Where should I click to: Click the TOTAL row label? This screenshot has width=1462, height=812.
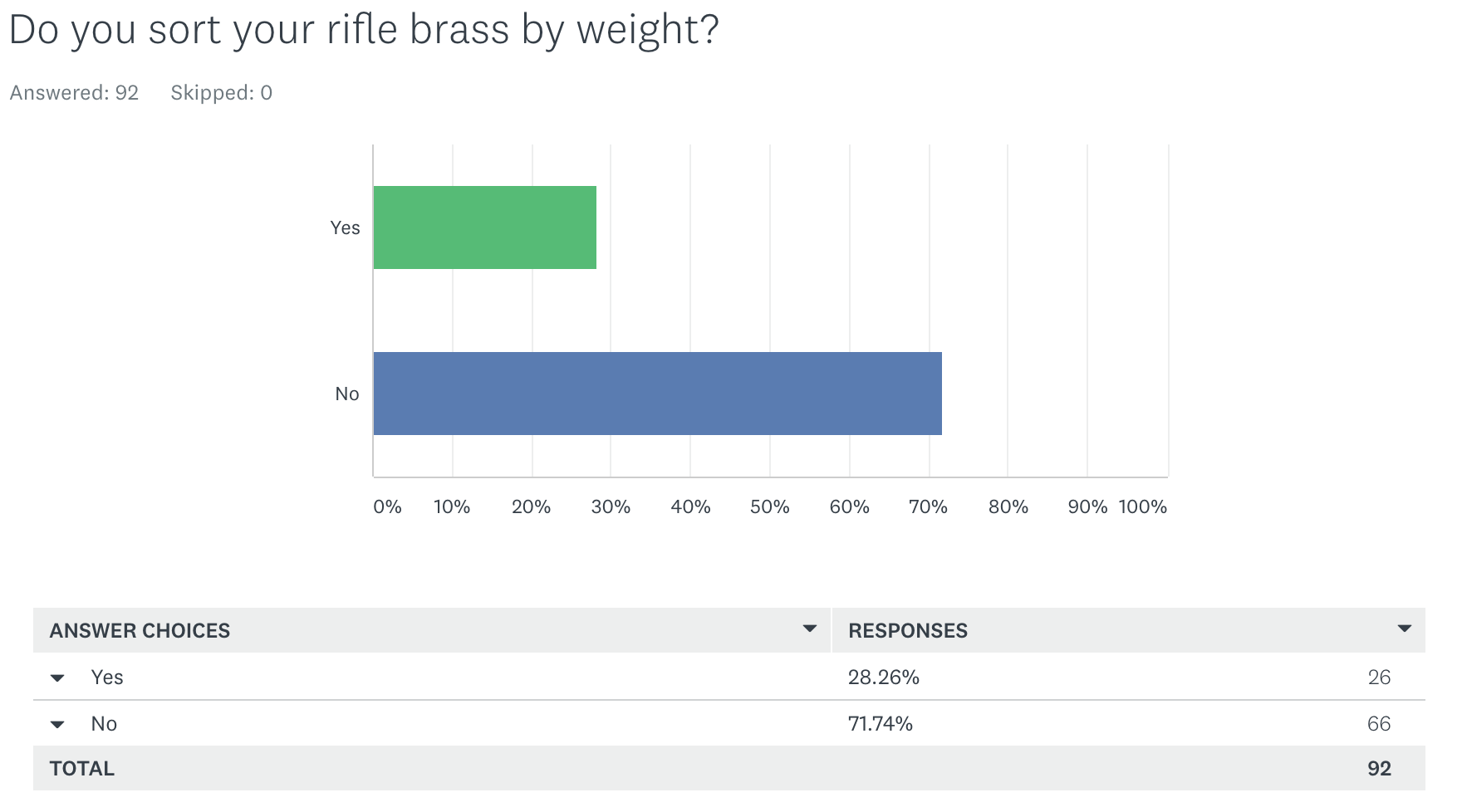[82, 768]
